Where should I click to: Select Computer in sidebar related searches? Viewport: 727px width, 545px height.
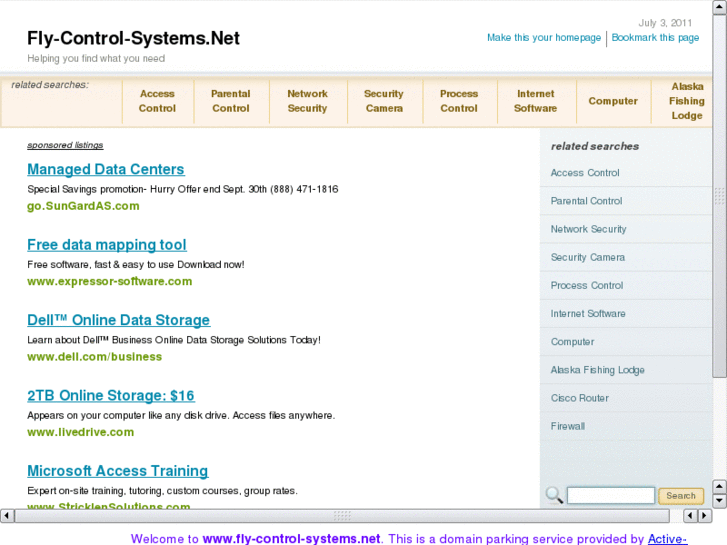tap(573, 342)
